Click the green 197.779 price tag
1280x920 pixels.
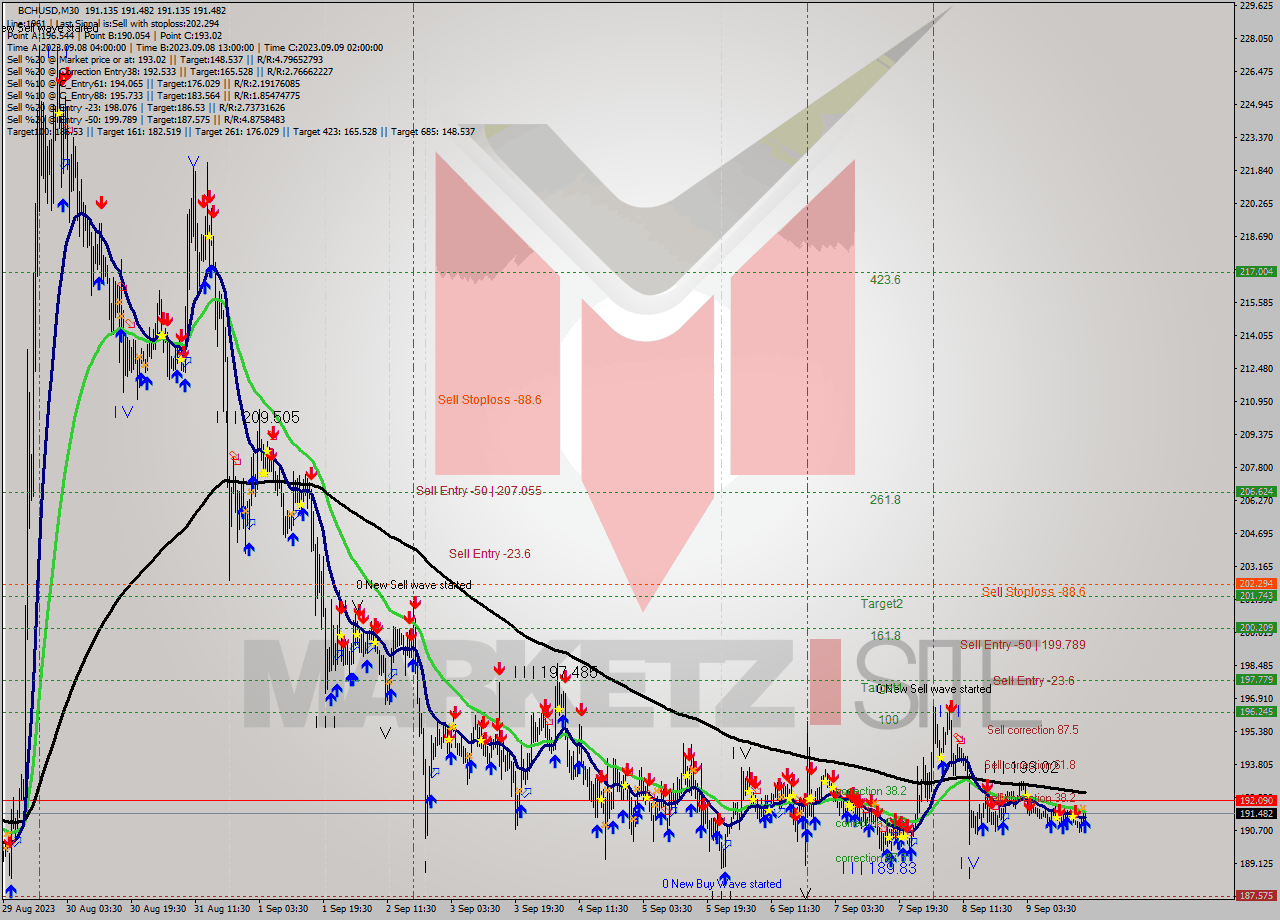(1256, 680)
